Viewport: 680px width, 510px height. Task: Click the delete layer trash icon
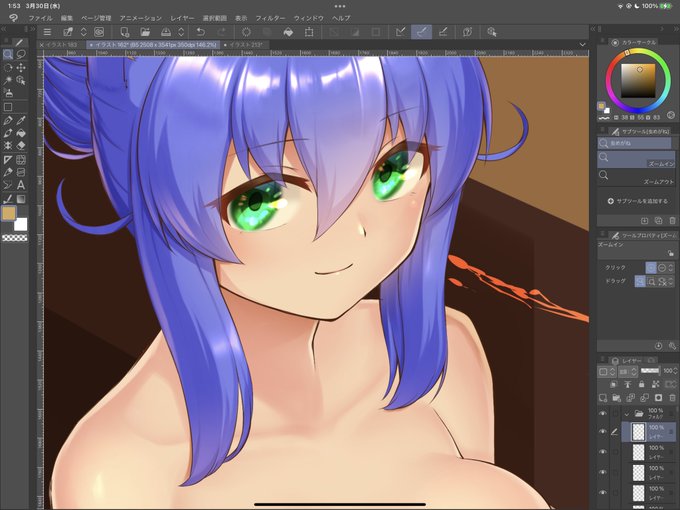(672, 398)
